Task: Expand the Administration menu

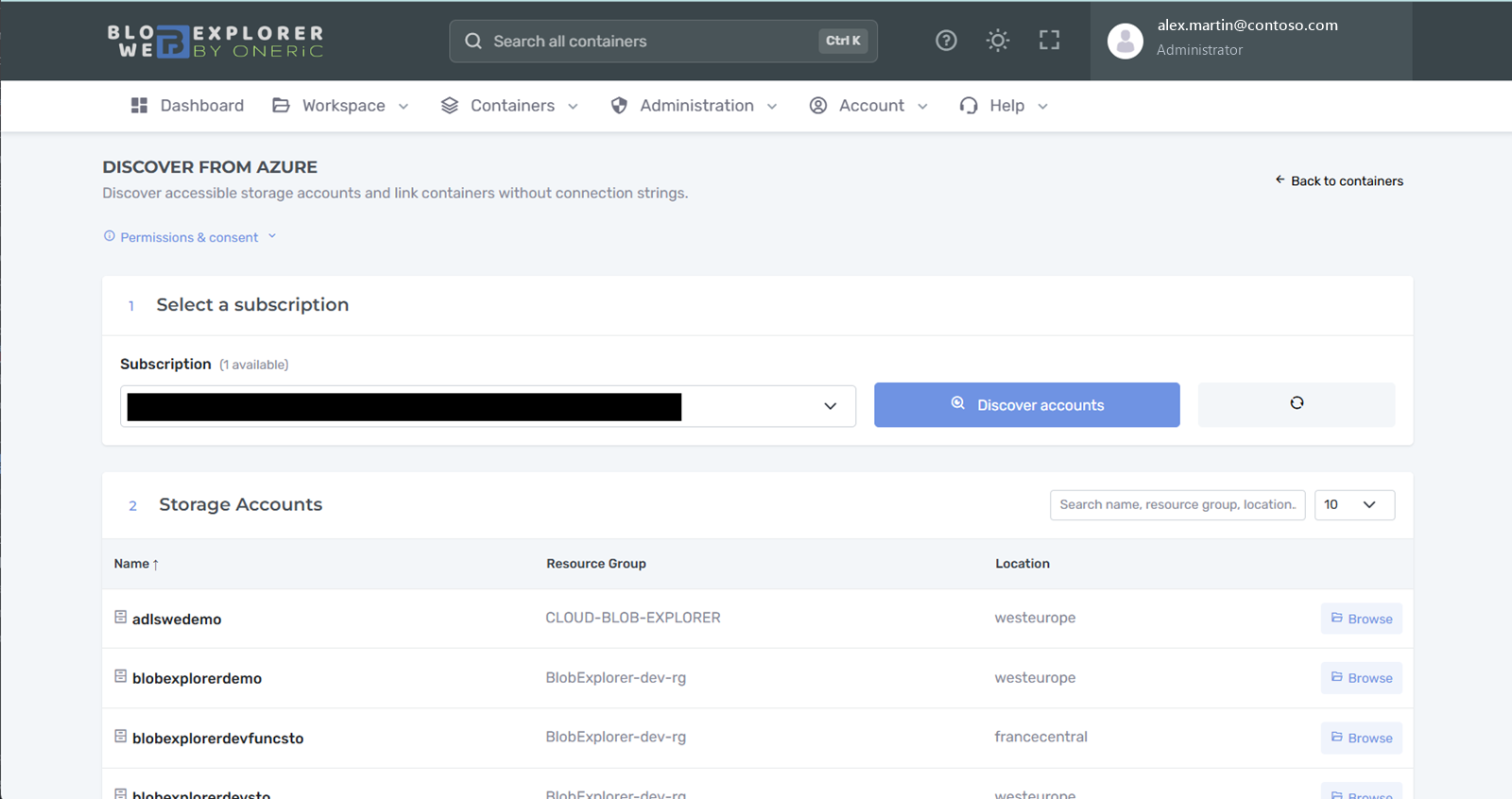Action: click(x=695, y=106)
